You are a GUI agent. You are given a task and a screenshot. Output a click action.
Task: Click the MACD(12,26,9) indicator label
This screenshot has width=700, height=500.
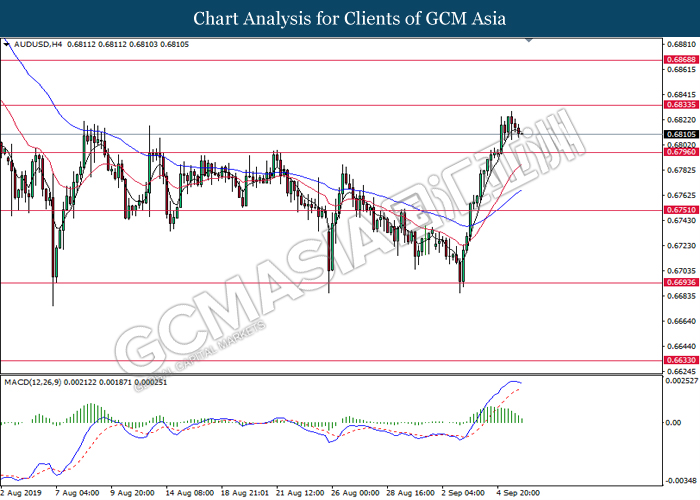pyautogui.click(x=33, y=382)
